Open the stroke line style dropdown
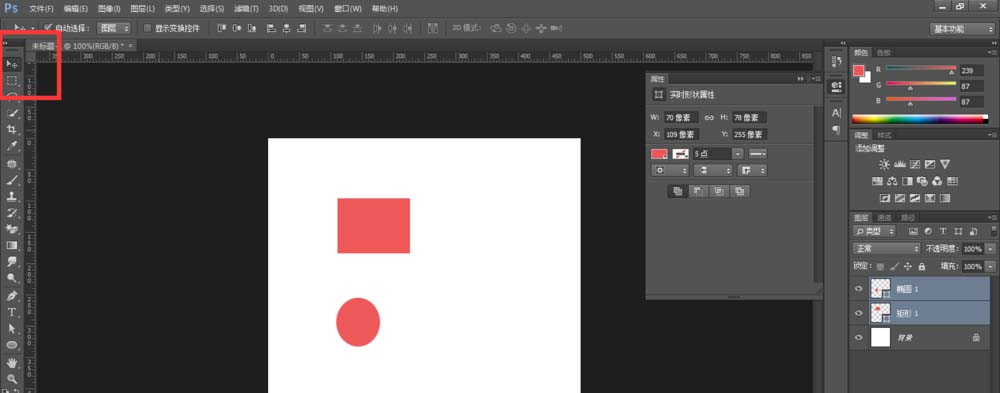Screen dimensions: 1000x393 (757, 154)
